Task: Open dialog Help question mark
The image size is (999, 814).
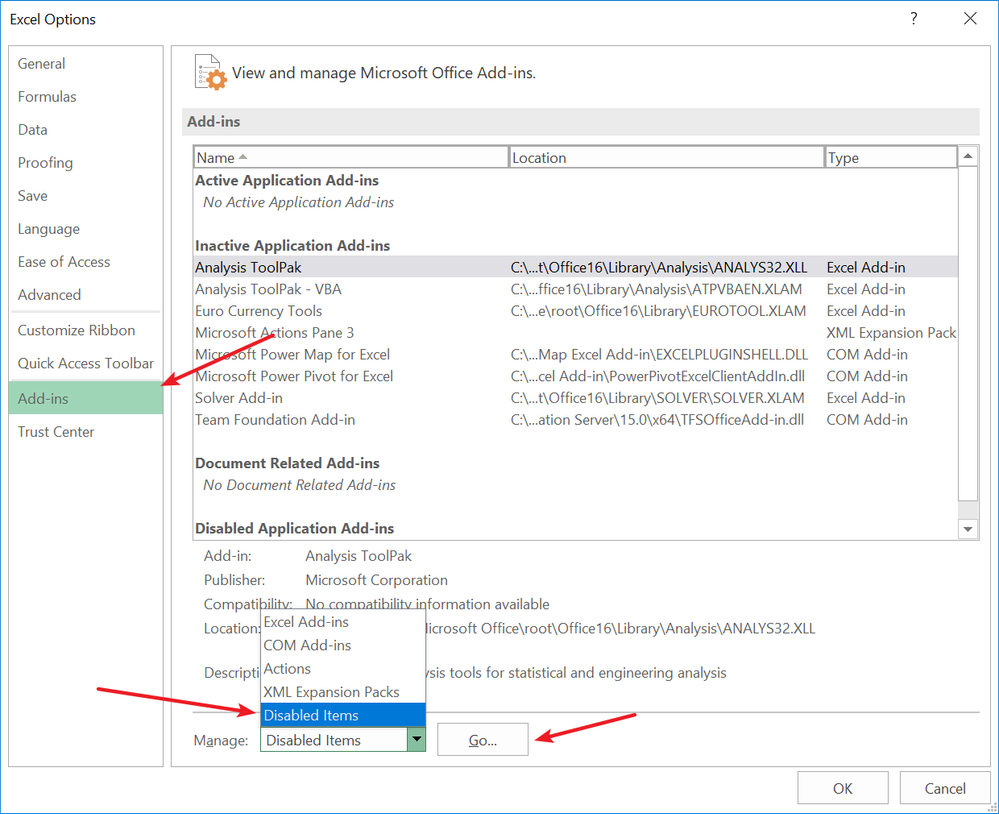Action: pos(914,18)
